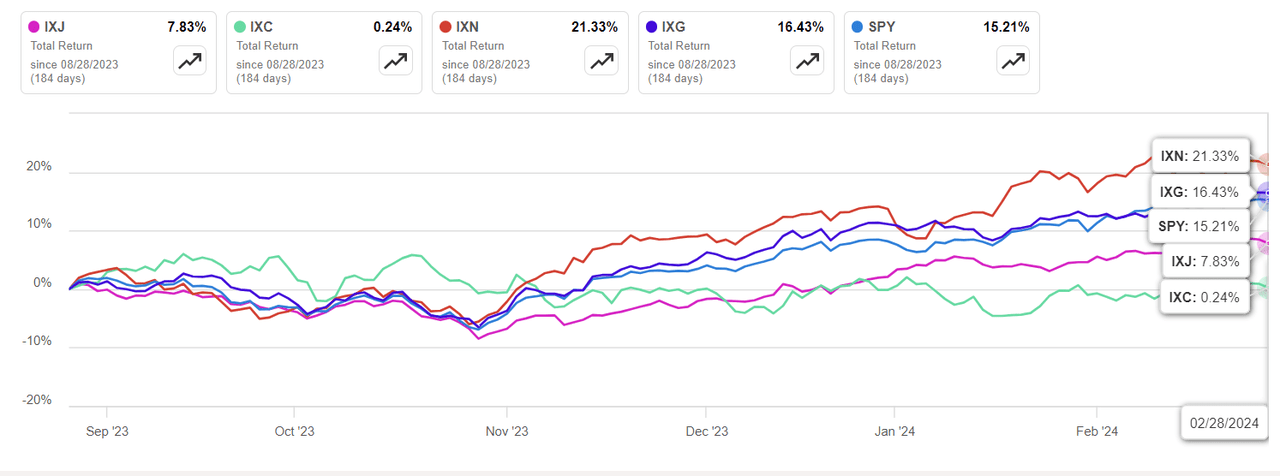Click the purple IXG color dot
The width and height of the screenshot is (1280, 476).
tap(653, 27)
